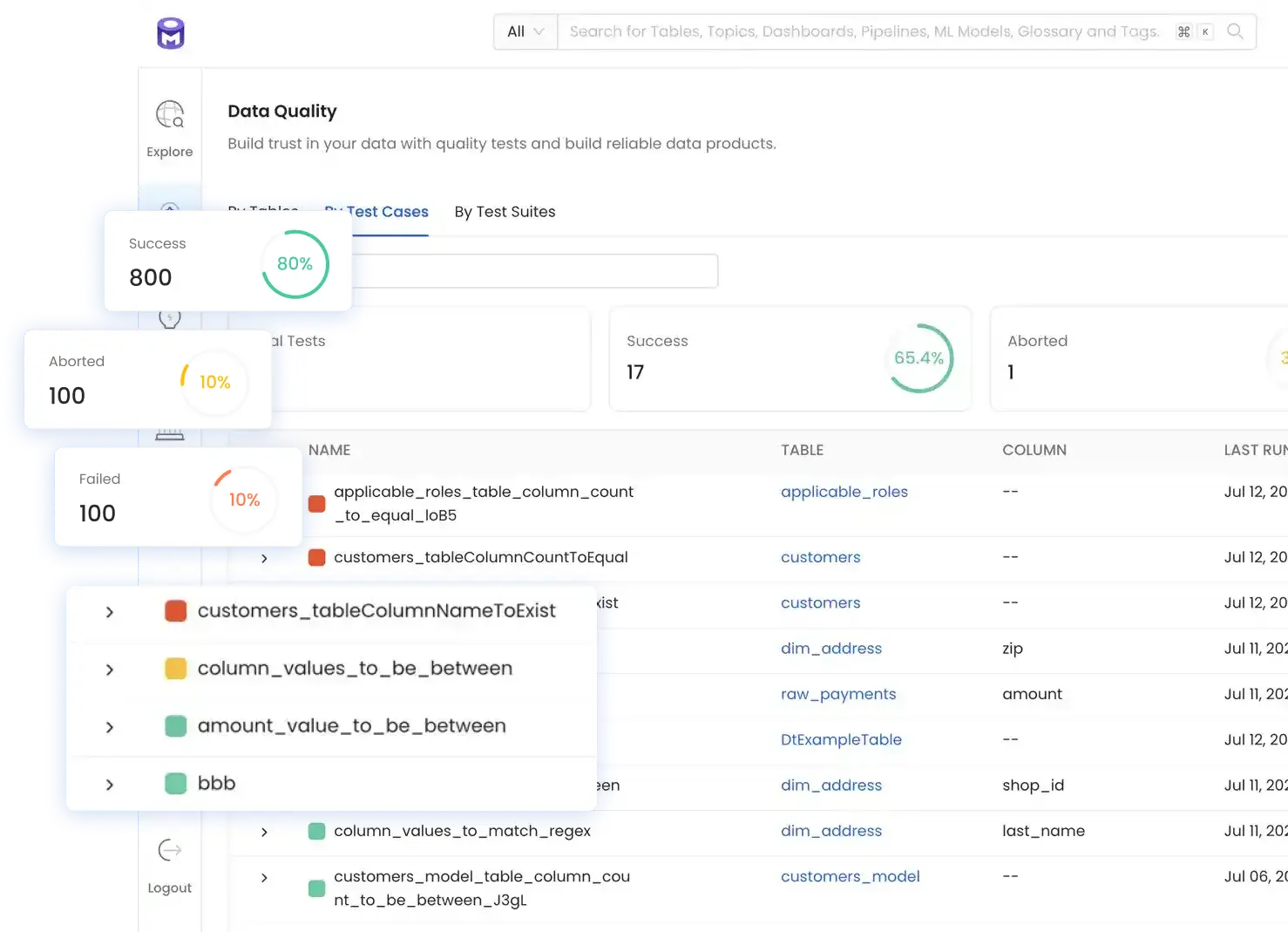Click the Logout arrow icon
This screenshot has height=932, width=1288.
tap(169, 850)
